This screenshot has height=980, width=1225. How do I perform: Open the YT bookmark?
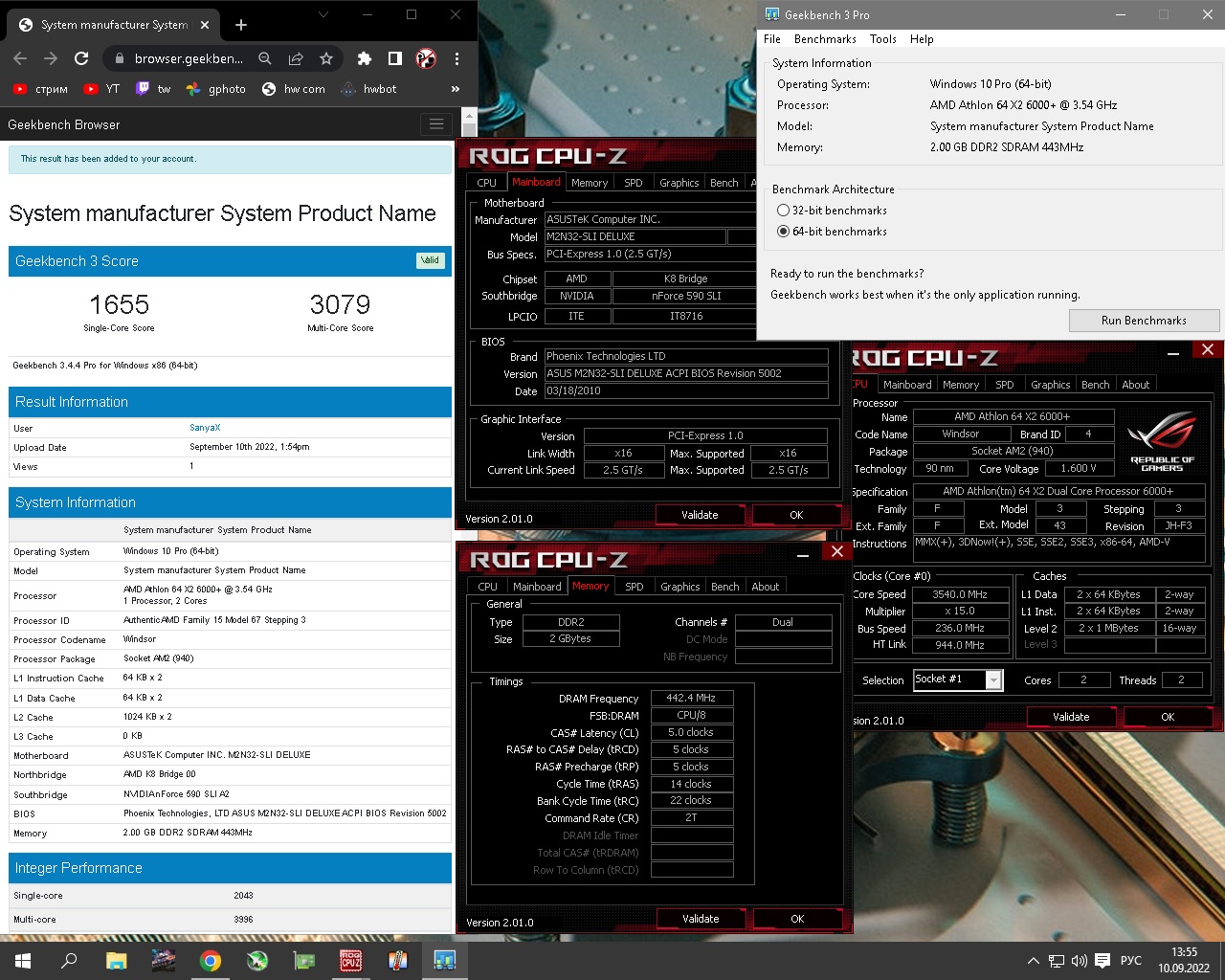pos(101,89)
